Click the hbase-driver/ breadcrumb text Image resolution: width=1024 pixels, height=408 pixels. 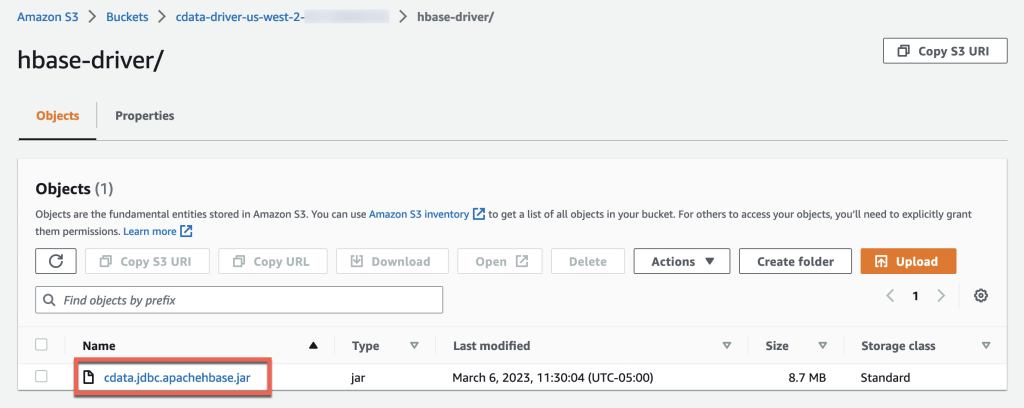(455, 17)
